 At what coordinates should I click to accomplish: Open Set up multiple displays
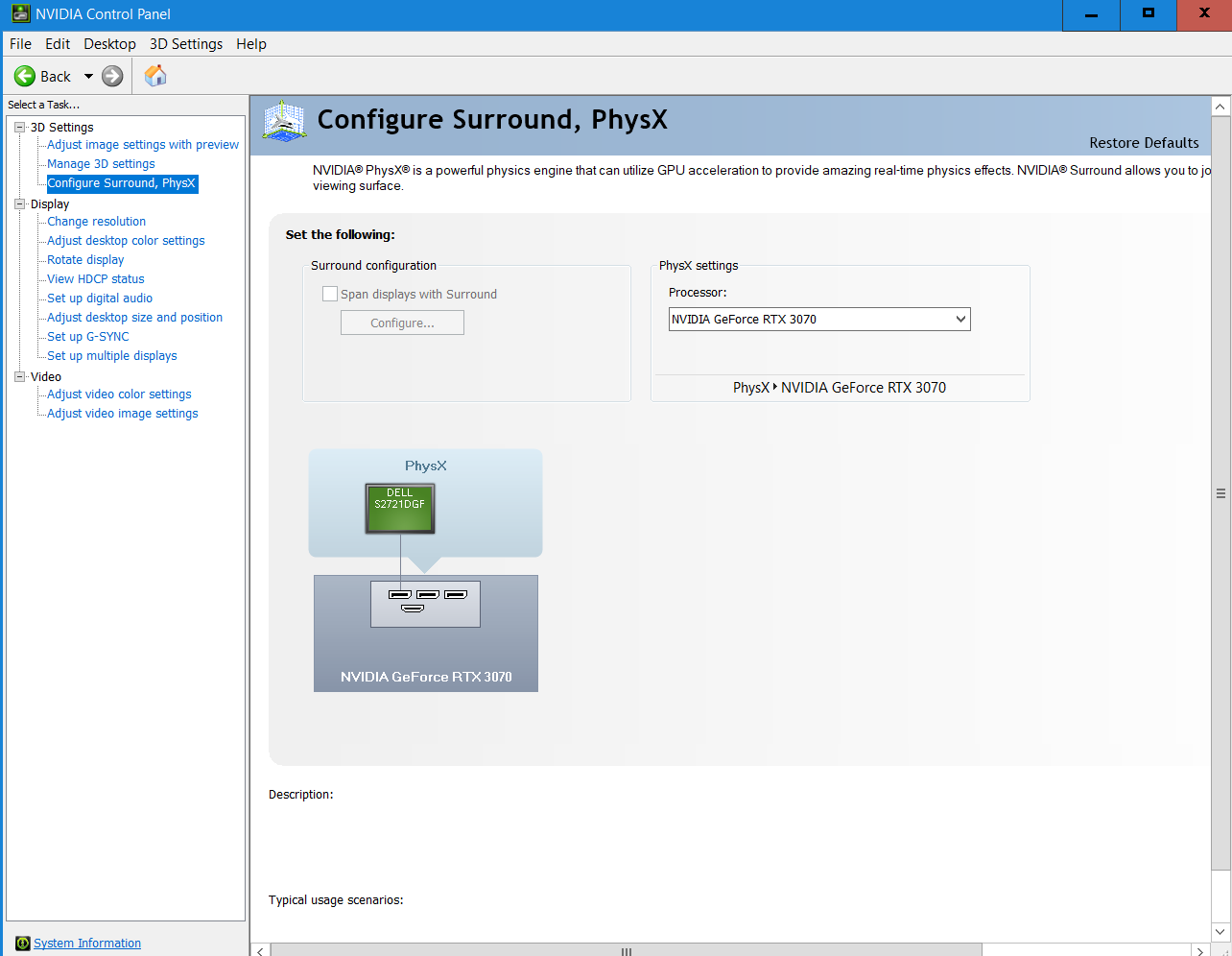tap(112, 356)
